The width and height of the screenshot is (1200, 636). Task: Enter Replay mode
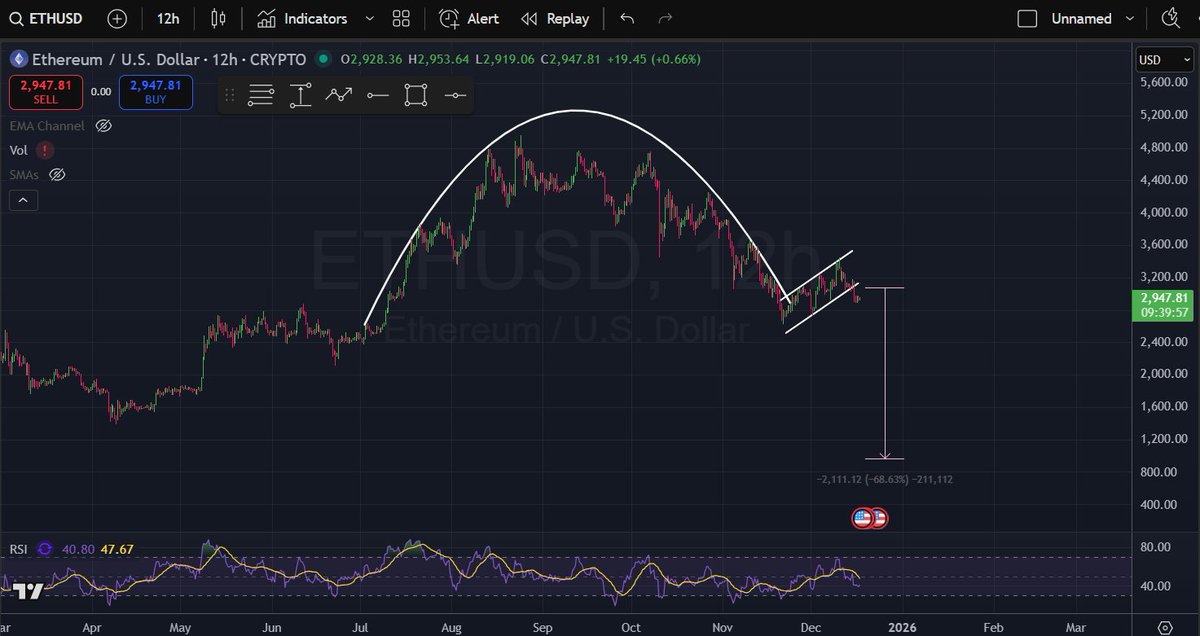[555, 18]
